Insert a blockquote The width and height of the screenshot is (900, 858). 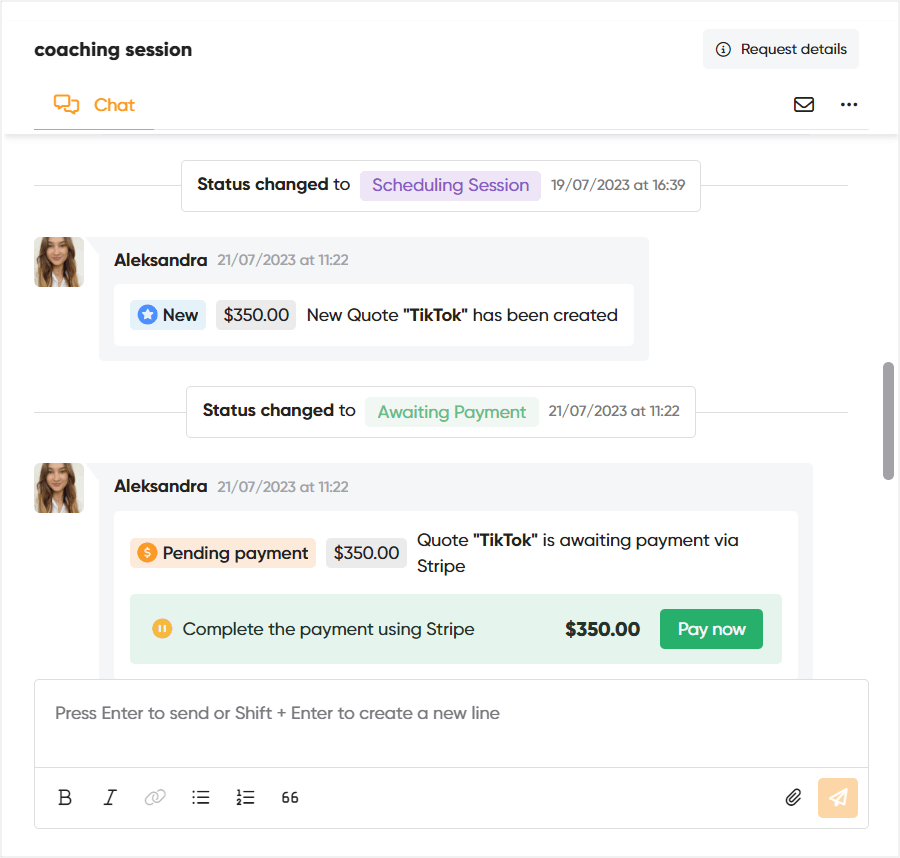(290, 798)
